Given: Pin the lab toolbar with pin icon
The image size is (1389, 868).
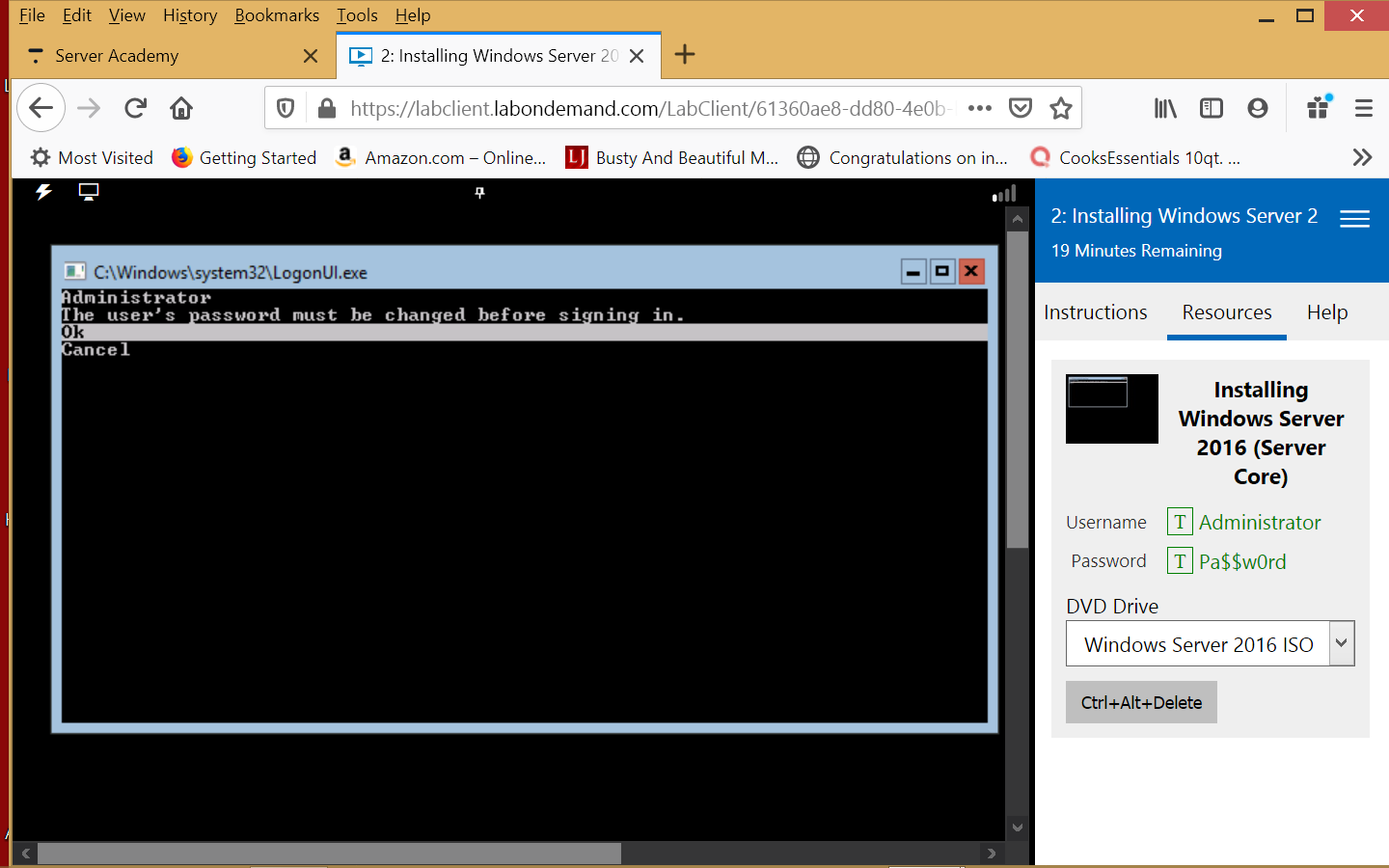Looking at the screenshot, I should [x=479, y=193].
